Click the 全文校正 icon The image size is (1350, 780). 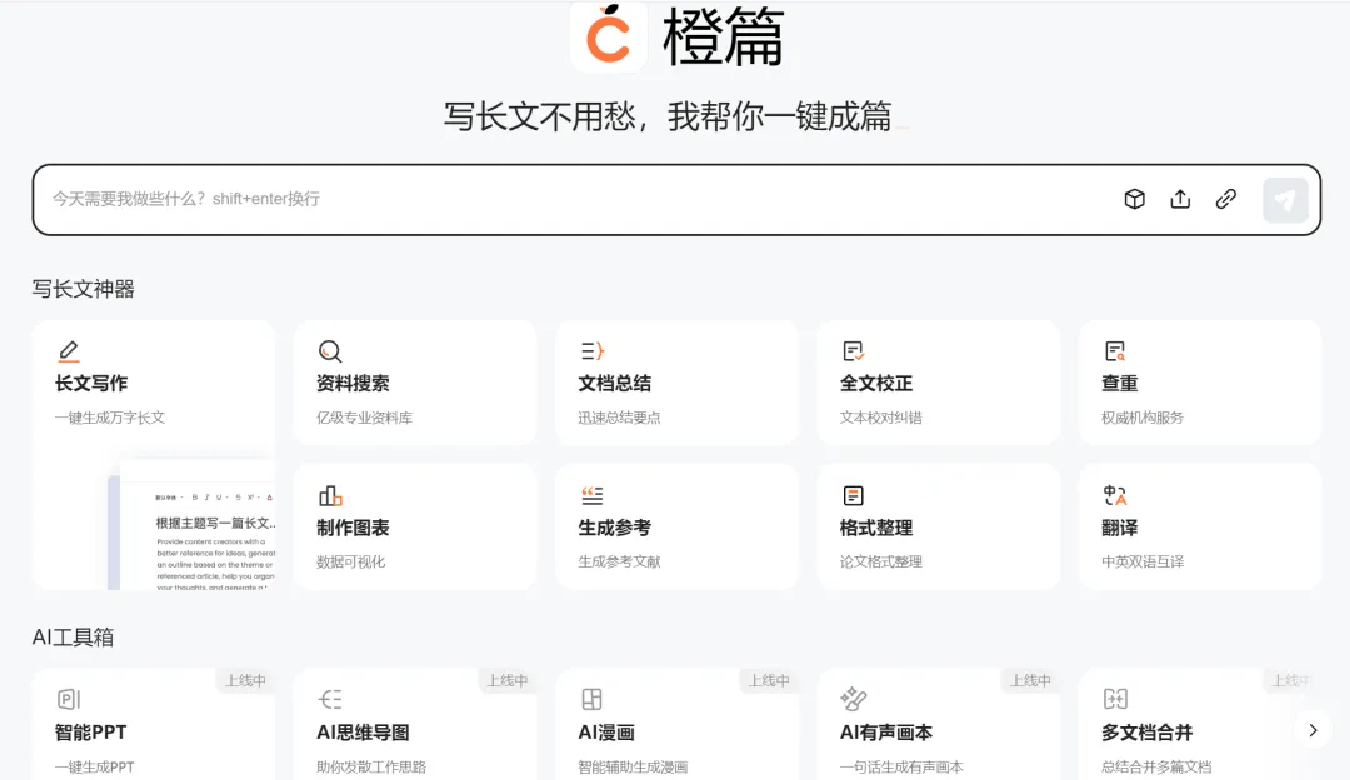tap(853, 351)
